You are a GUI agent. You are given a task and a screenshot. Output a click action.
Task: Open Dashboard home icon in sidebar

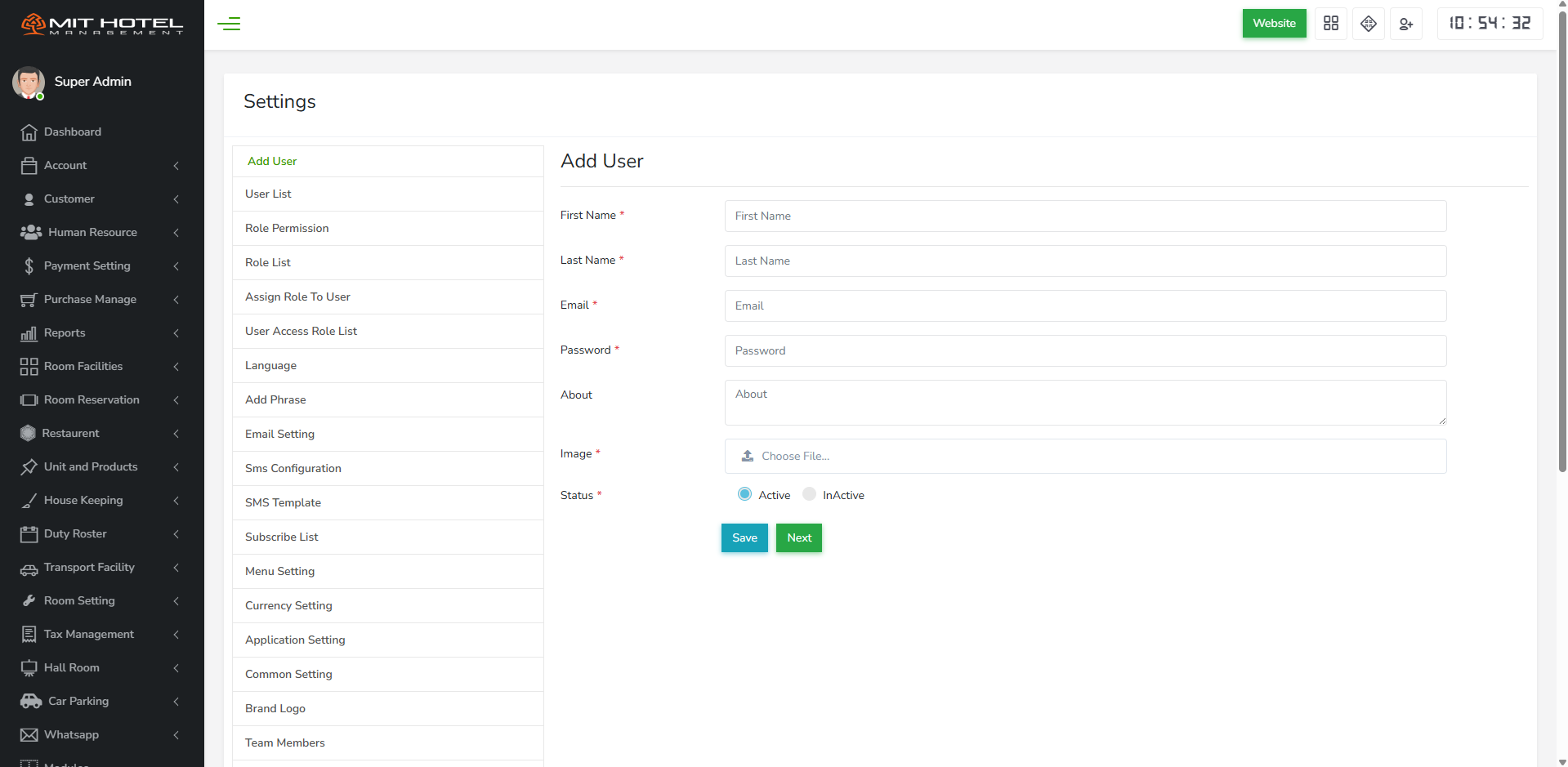tap(29, 132)
